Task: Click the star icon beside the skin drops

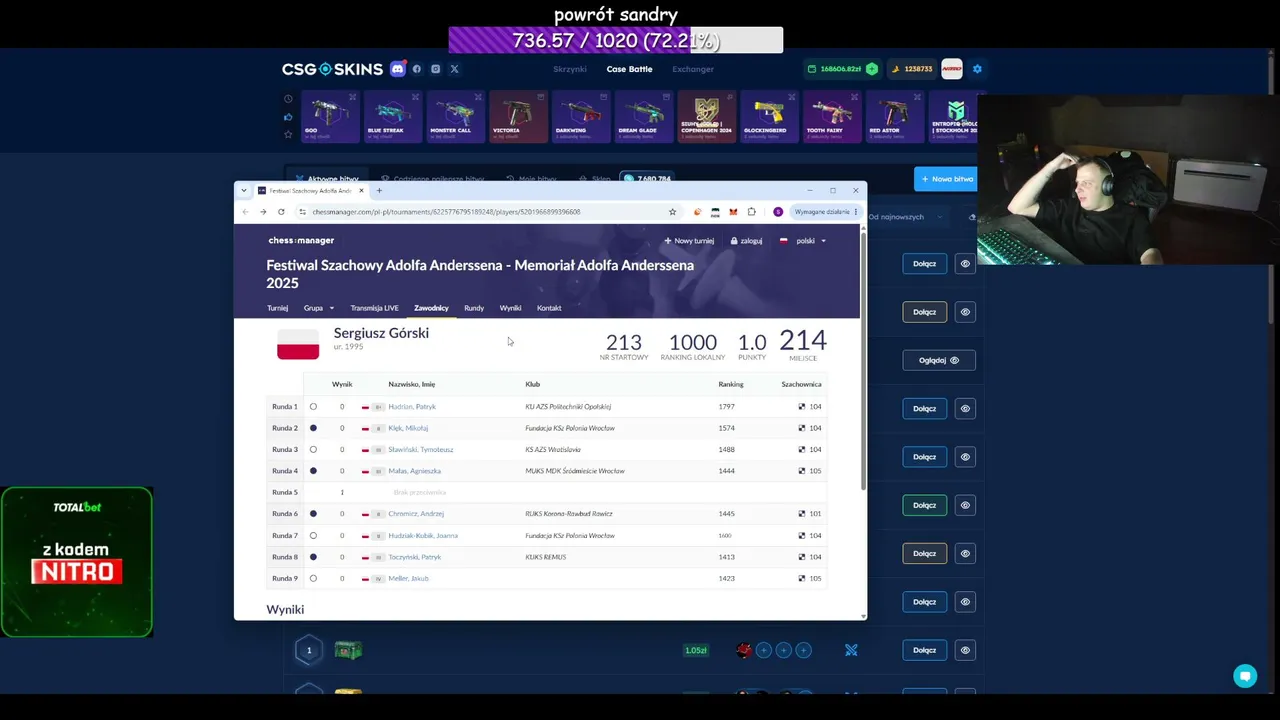Action: point(288,134)
